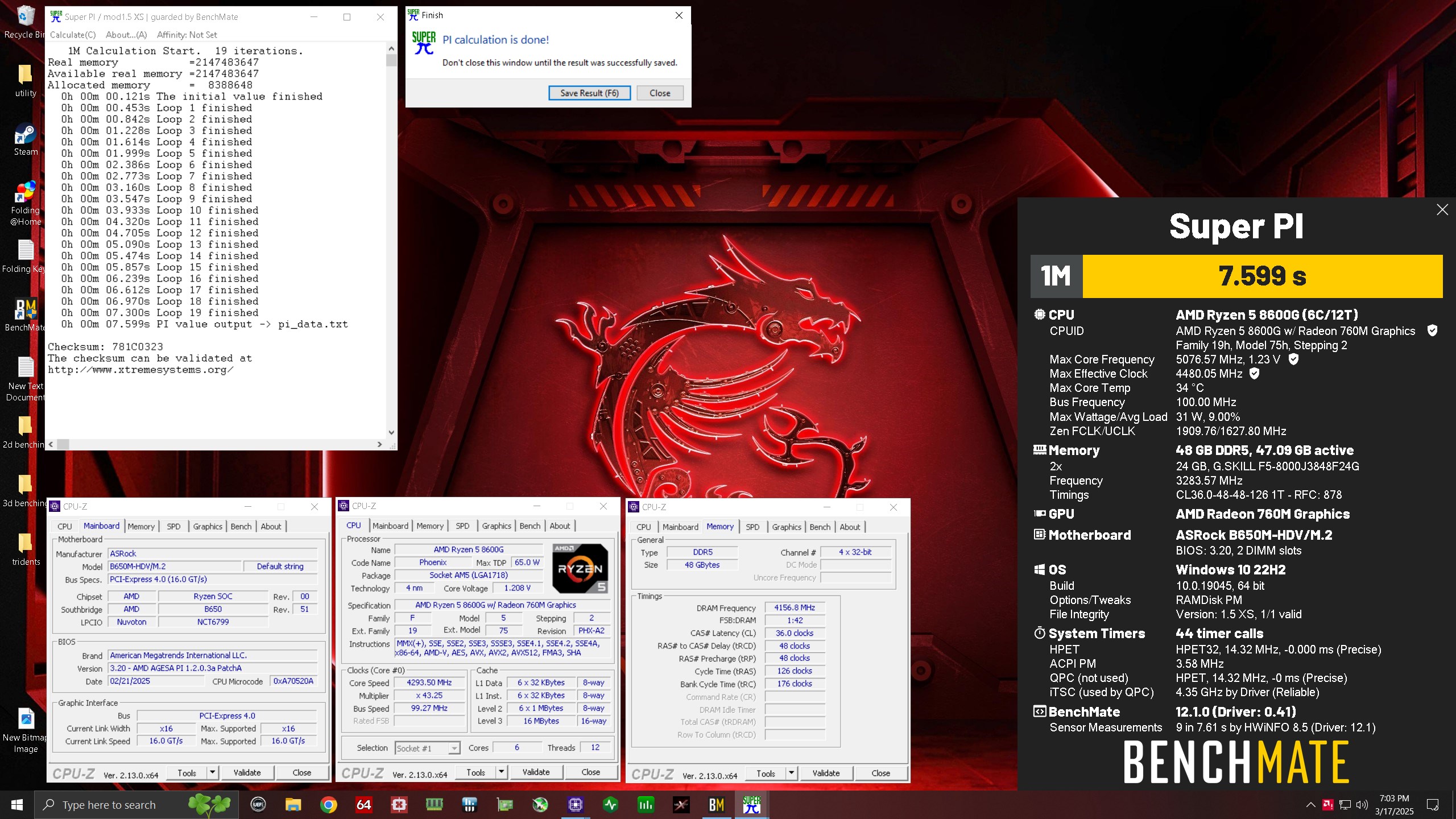Image resolution: width=1456 pixels, height=819 pixels.
Task: Click Affinity: Not Set menu item
Action: tap(187, 35)
